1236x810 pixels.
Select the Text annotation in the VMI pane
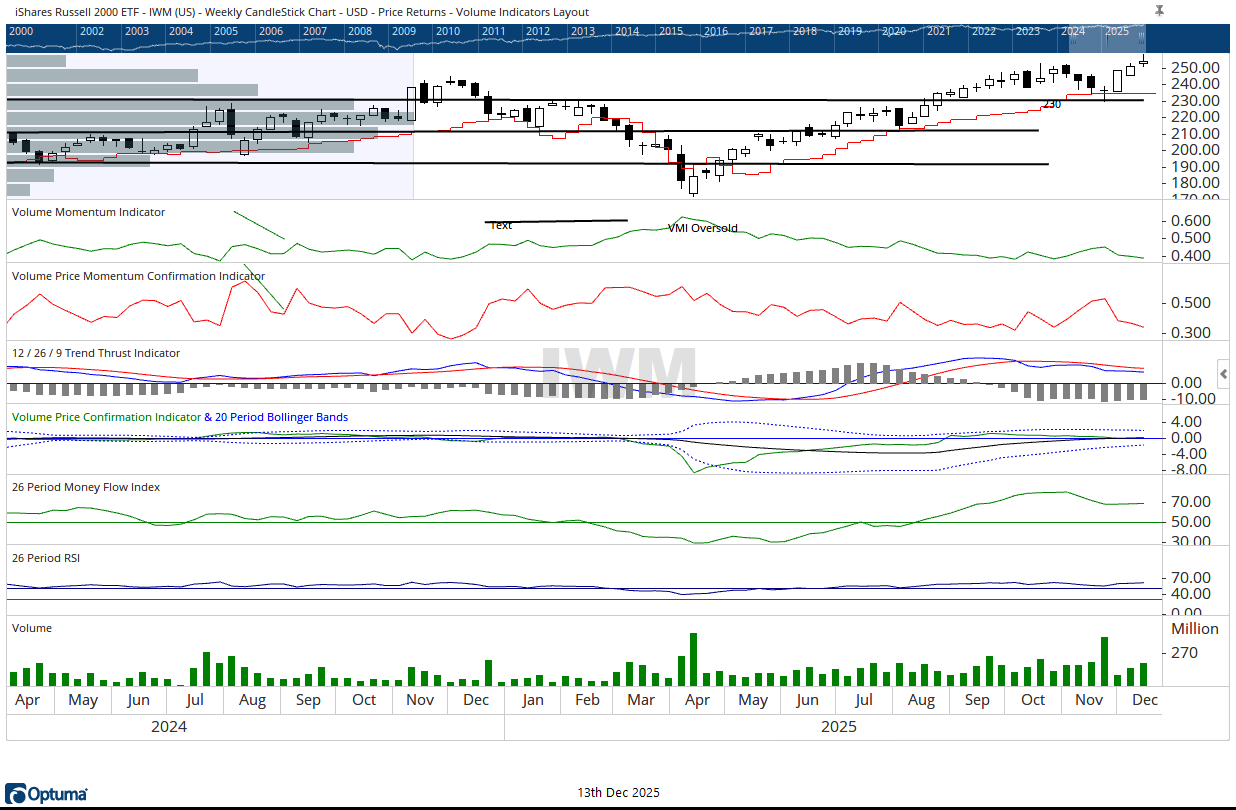tap(501, 226)
